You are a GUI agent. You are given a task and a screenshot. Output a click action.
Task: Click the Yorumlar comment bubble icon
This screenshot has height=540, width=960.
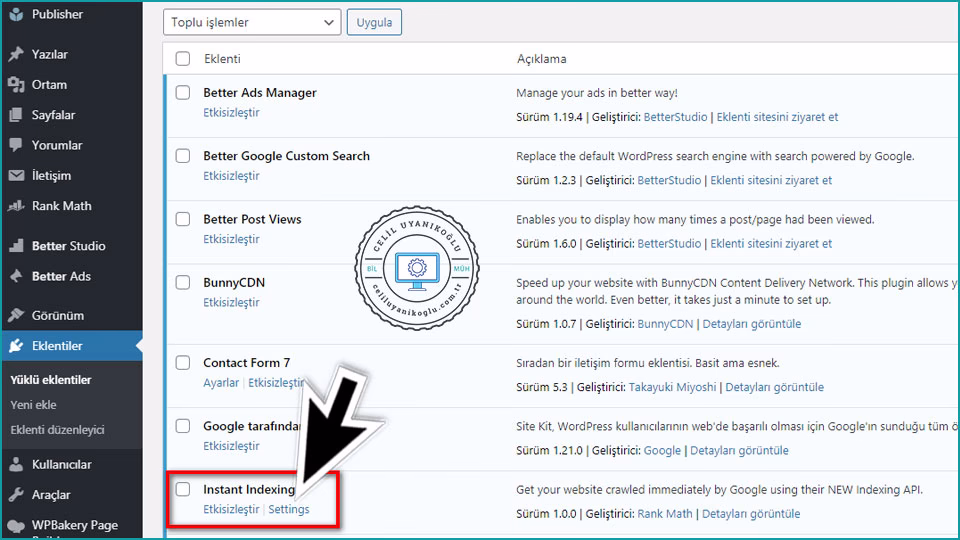click(x=17, y=145)
